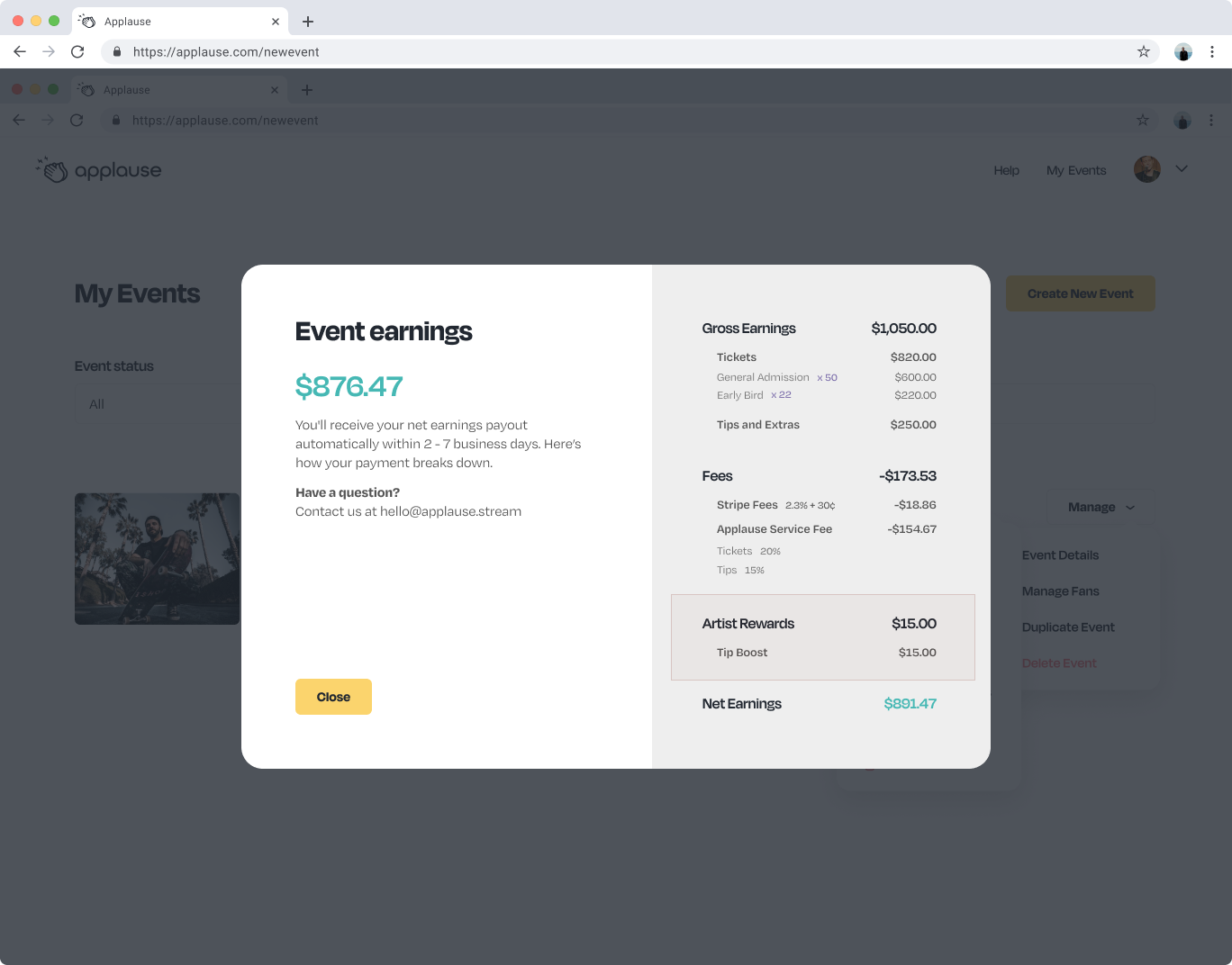
Task: Open the Chrome three-dot menu
Action: pos(1212,51)
